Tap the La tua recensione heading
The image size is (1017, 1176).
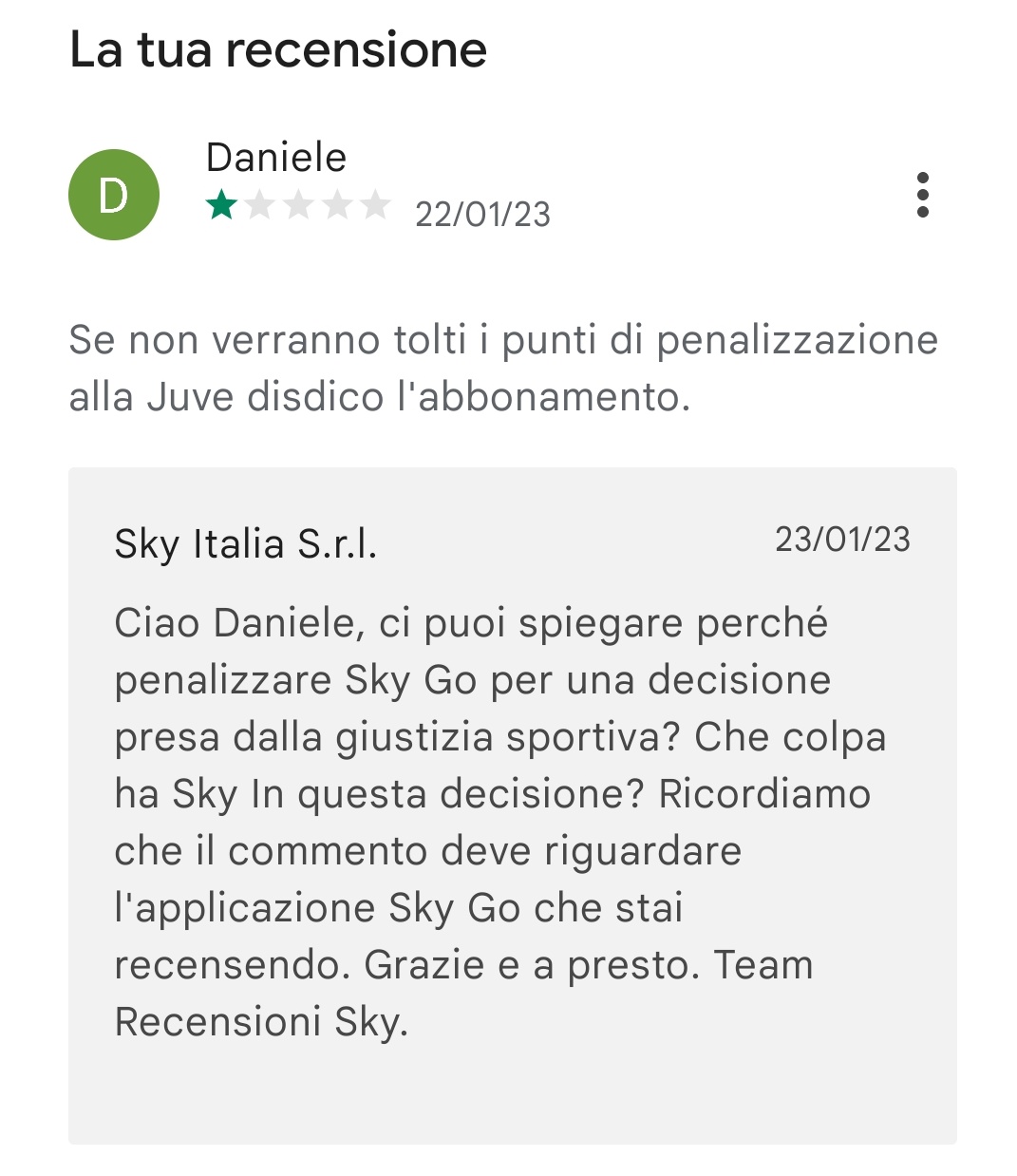[278, 49]
